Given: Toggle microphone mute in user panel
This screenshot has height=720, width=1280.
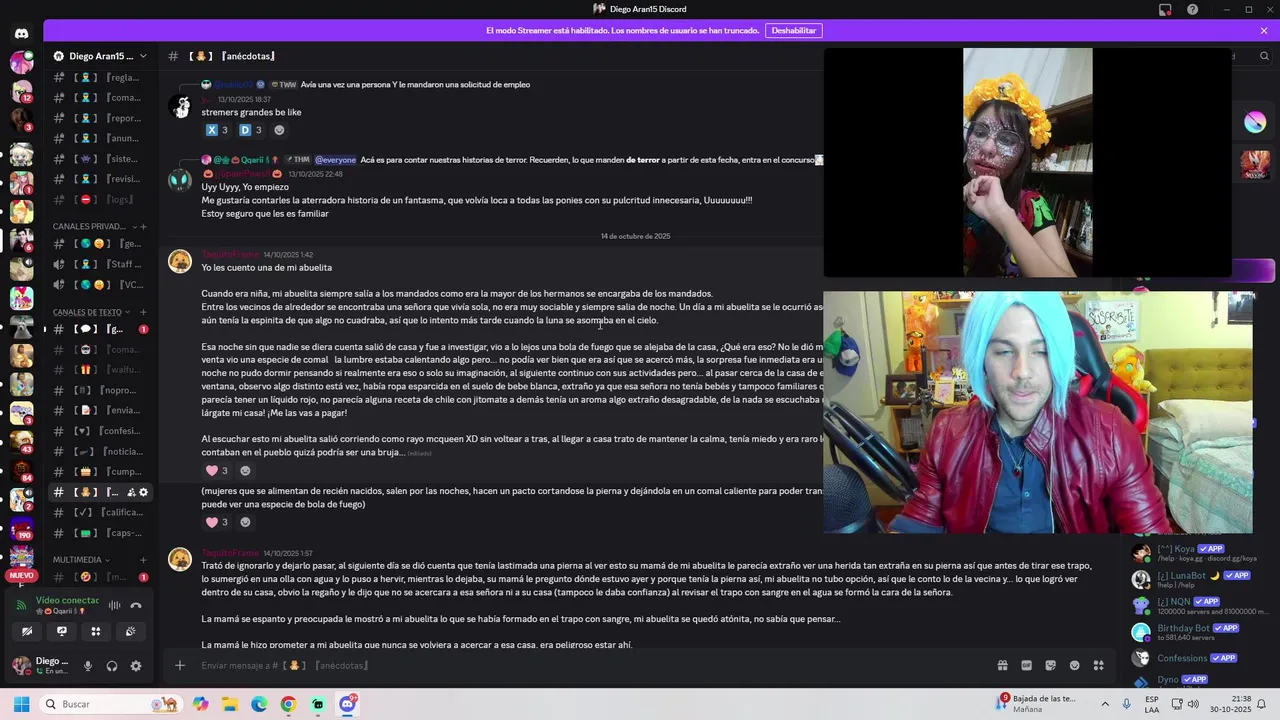Looking at the screenshot, I should [88, 666].
